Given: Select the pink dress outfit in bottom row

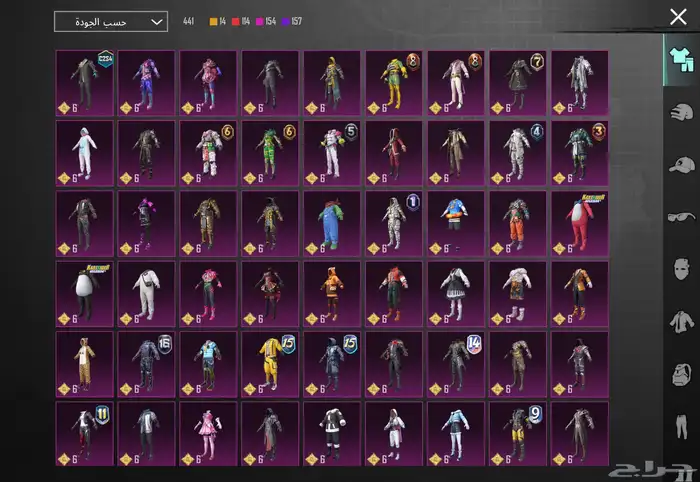Looking at the screenshot, I should point(208,435).
